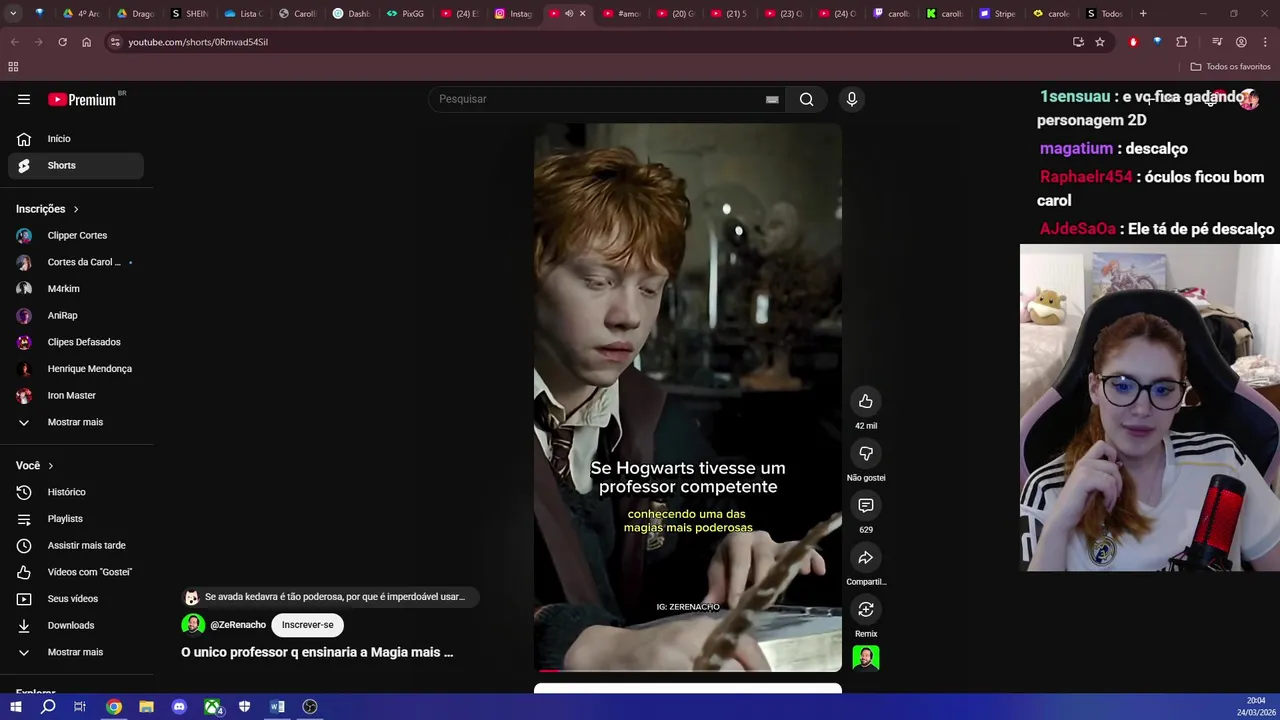The image size is (1280, 720).
Task: Open Seus vídeos in sidebar
Action: point(76,598)
